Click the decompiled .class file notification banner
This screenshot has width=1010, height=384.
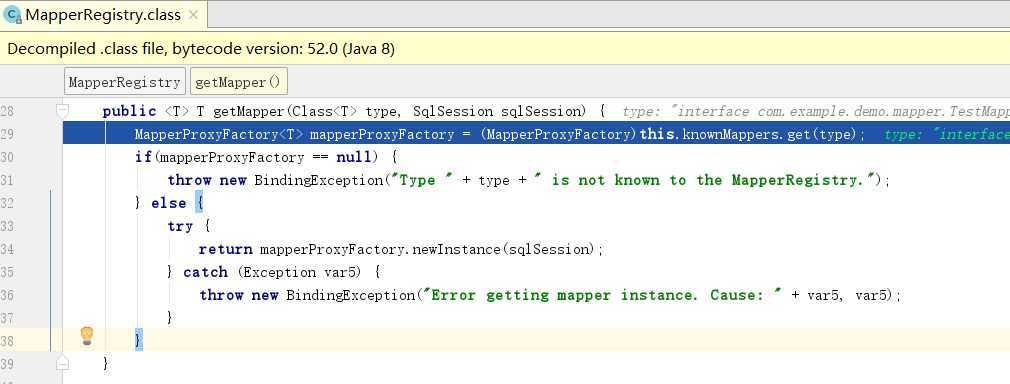505,48
